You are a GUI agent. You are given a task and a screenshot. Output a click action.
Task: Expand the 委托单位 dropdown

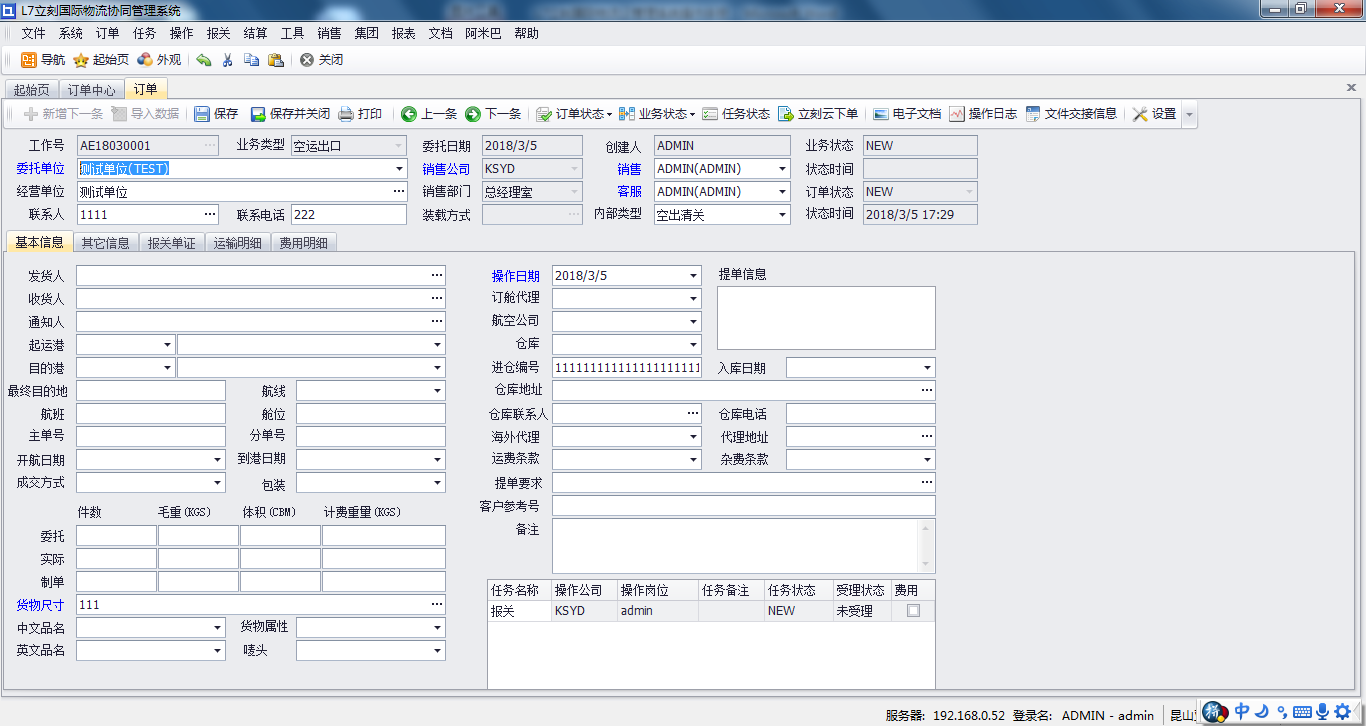[400, 169]
